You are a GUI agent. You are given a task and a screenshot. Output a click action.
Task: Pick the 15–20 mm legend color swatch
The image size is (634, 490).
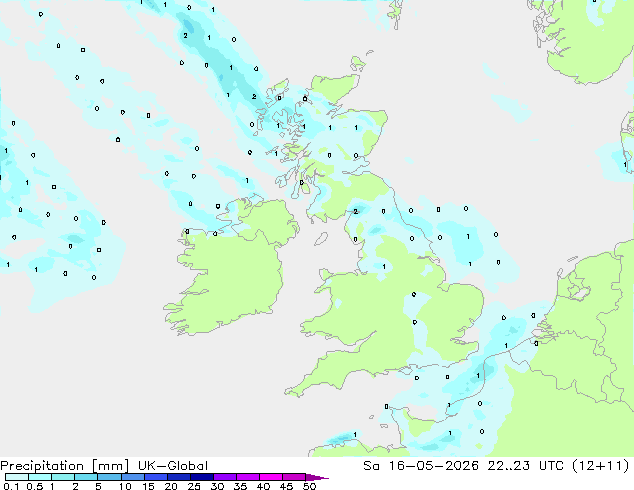pos(155,477)
